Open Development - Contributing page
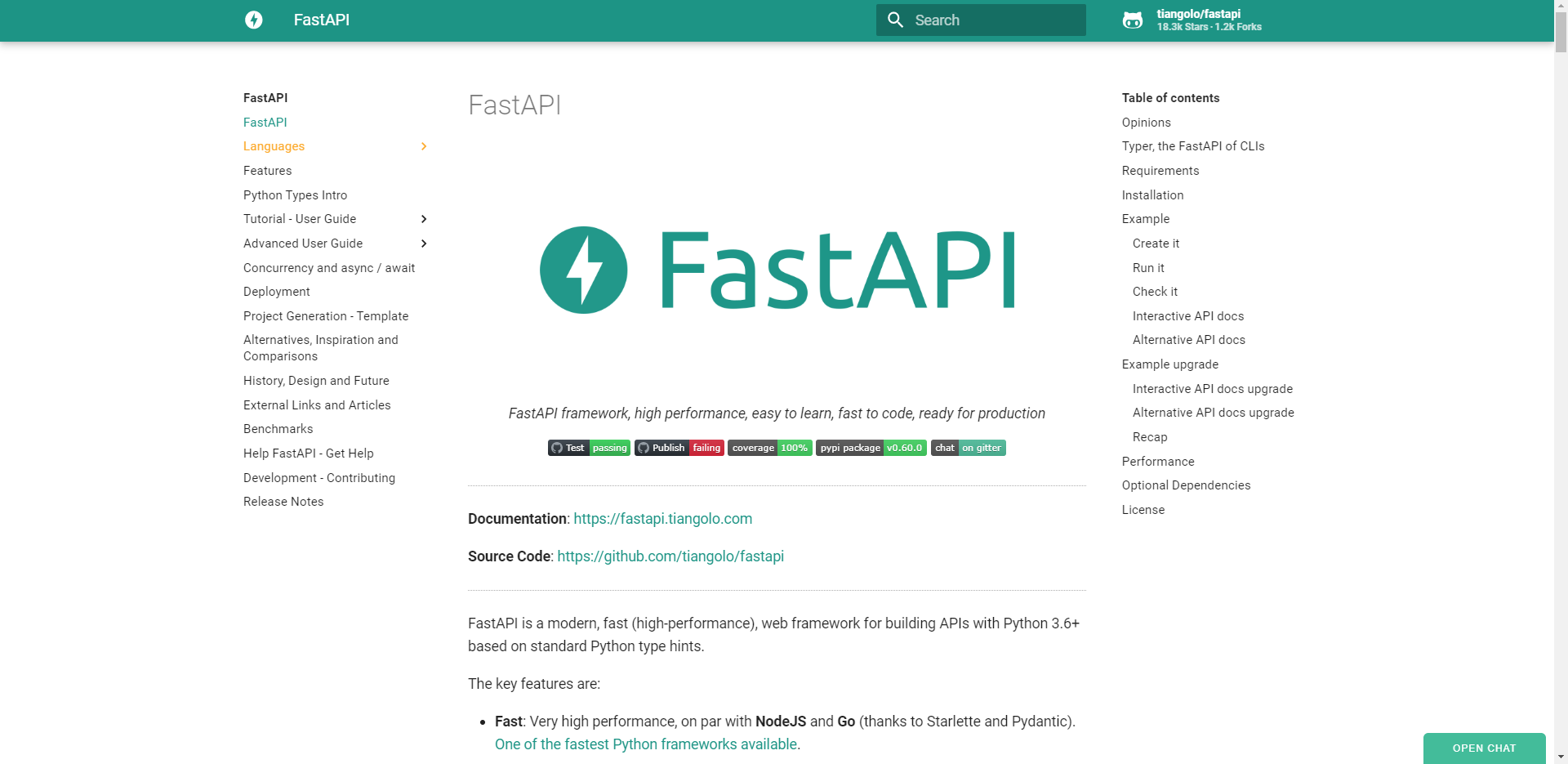 [319, 478]
